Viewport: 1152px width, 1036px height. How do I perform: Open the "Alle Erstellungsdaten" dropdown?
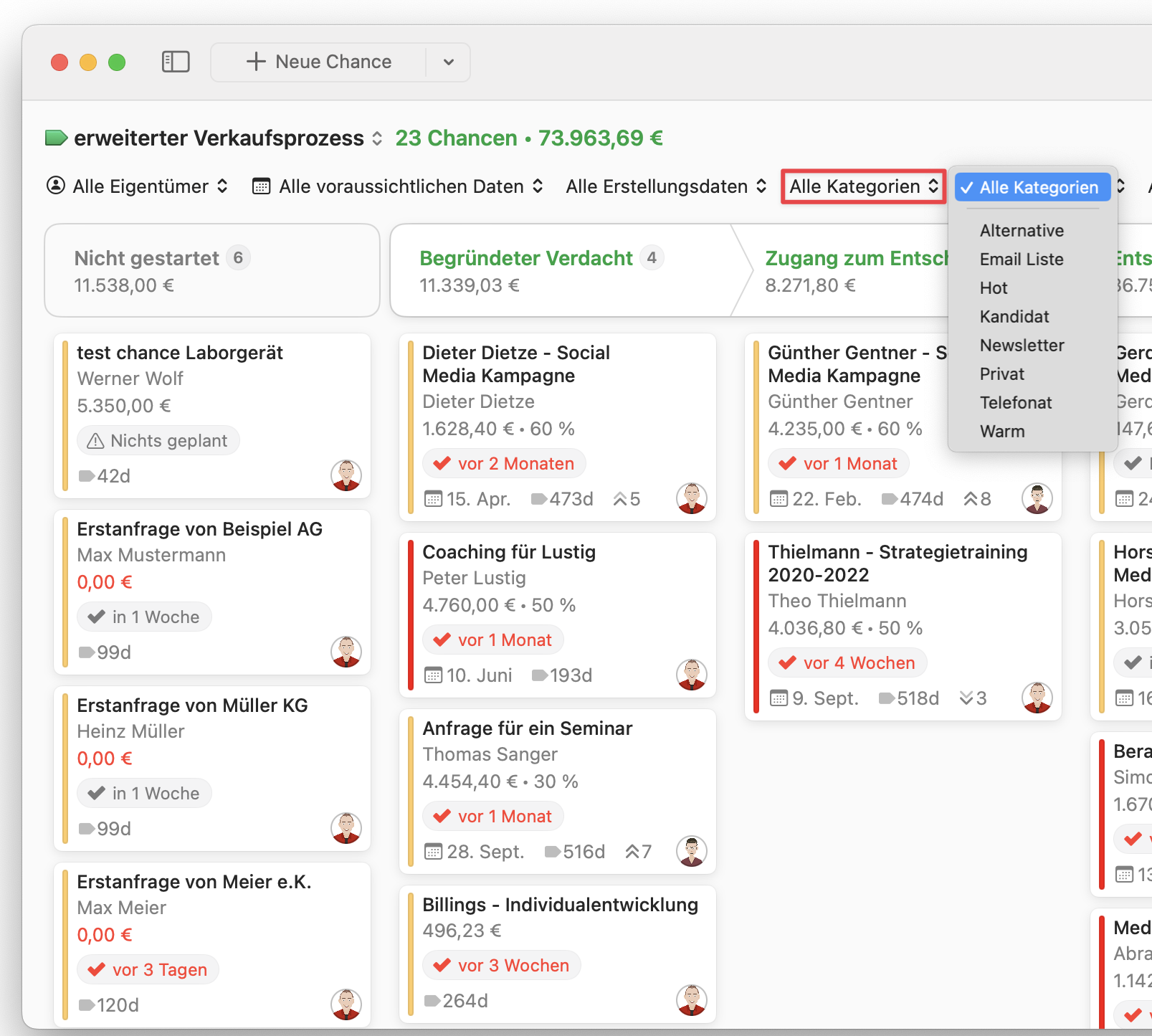(665, 186)
